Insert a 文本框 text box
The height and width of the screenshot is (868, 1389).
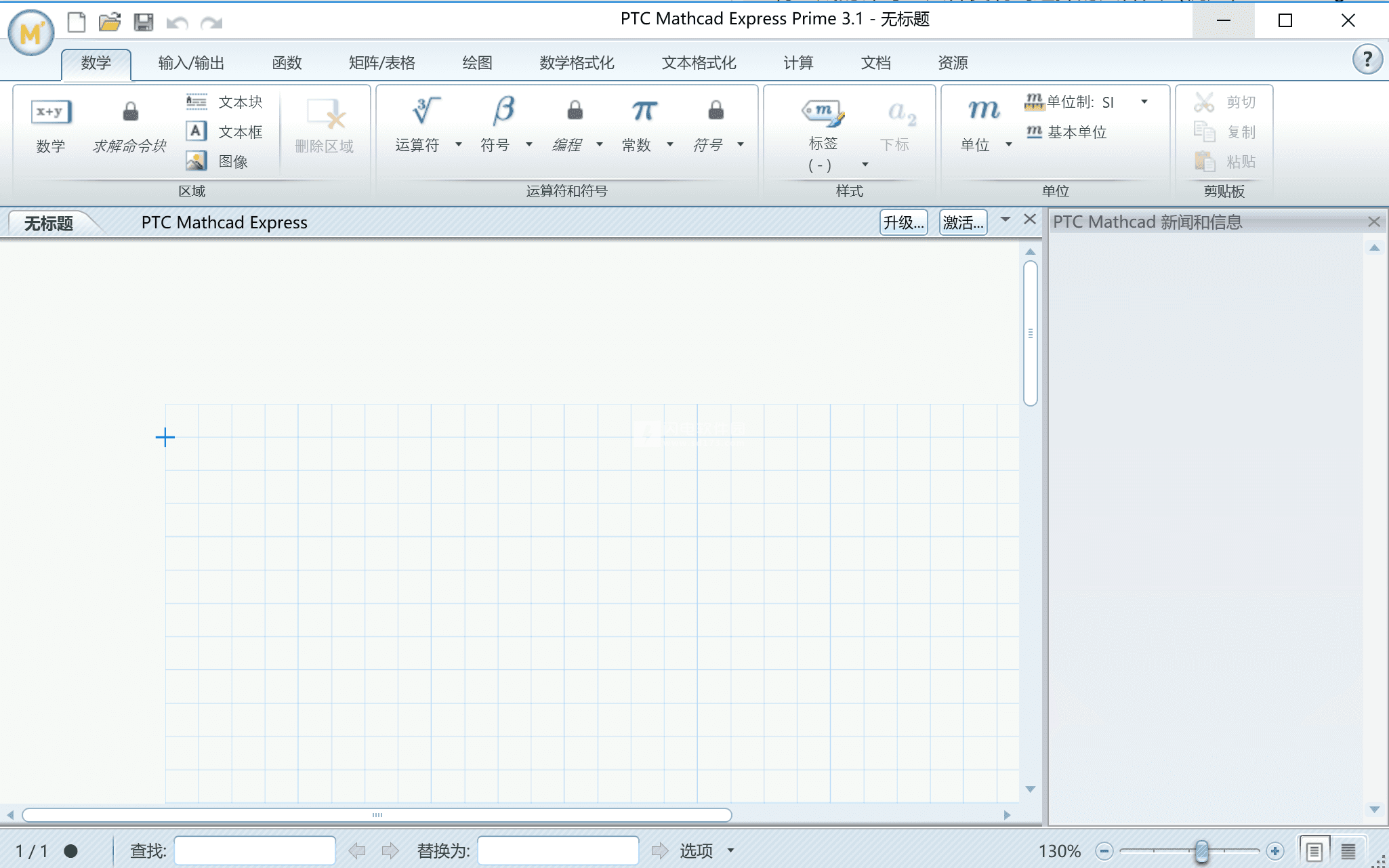coord(224,131)
